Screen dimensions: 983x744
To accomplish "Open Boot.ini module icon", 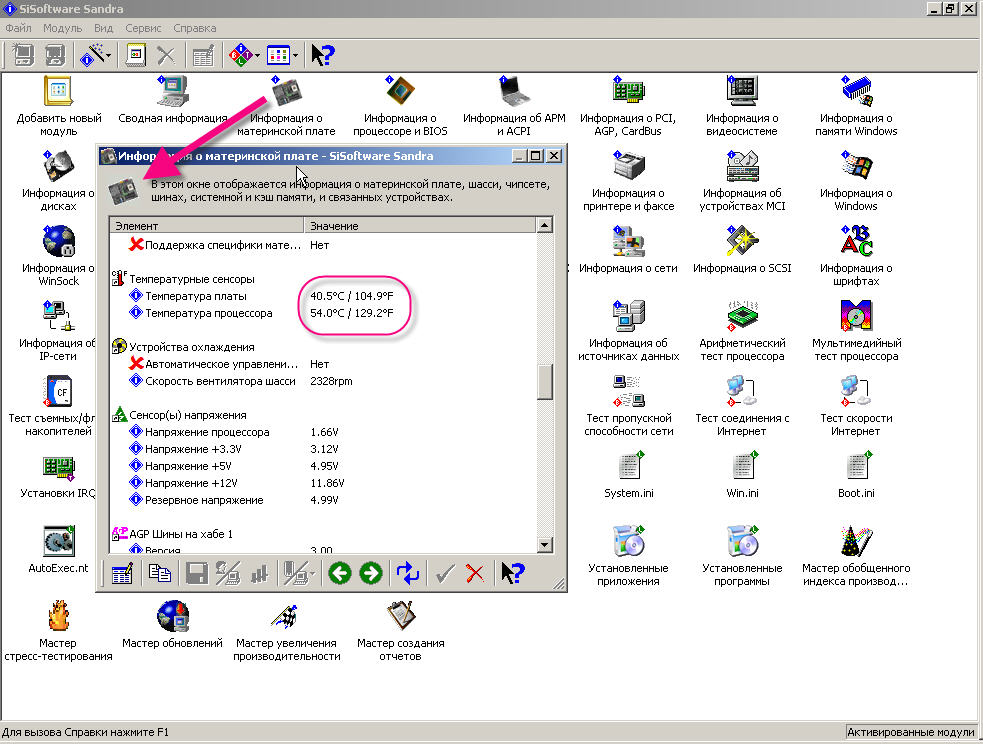I will click(x=856, y=475).
